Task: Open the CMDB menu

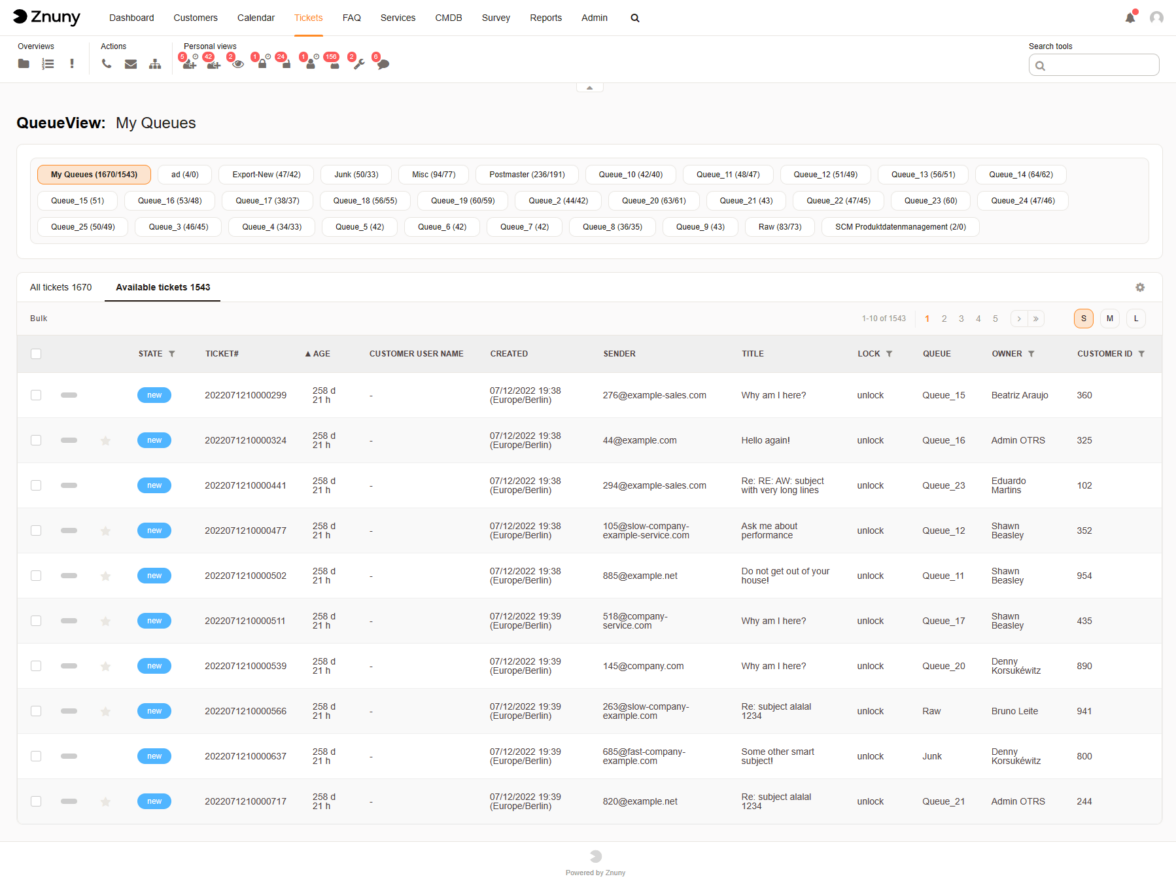Action: [x=448, y=18]
